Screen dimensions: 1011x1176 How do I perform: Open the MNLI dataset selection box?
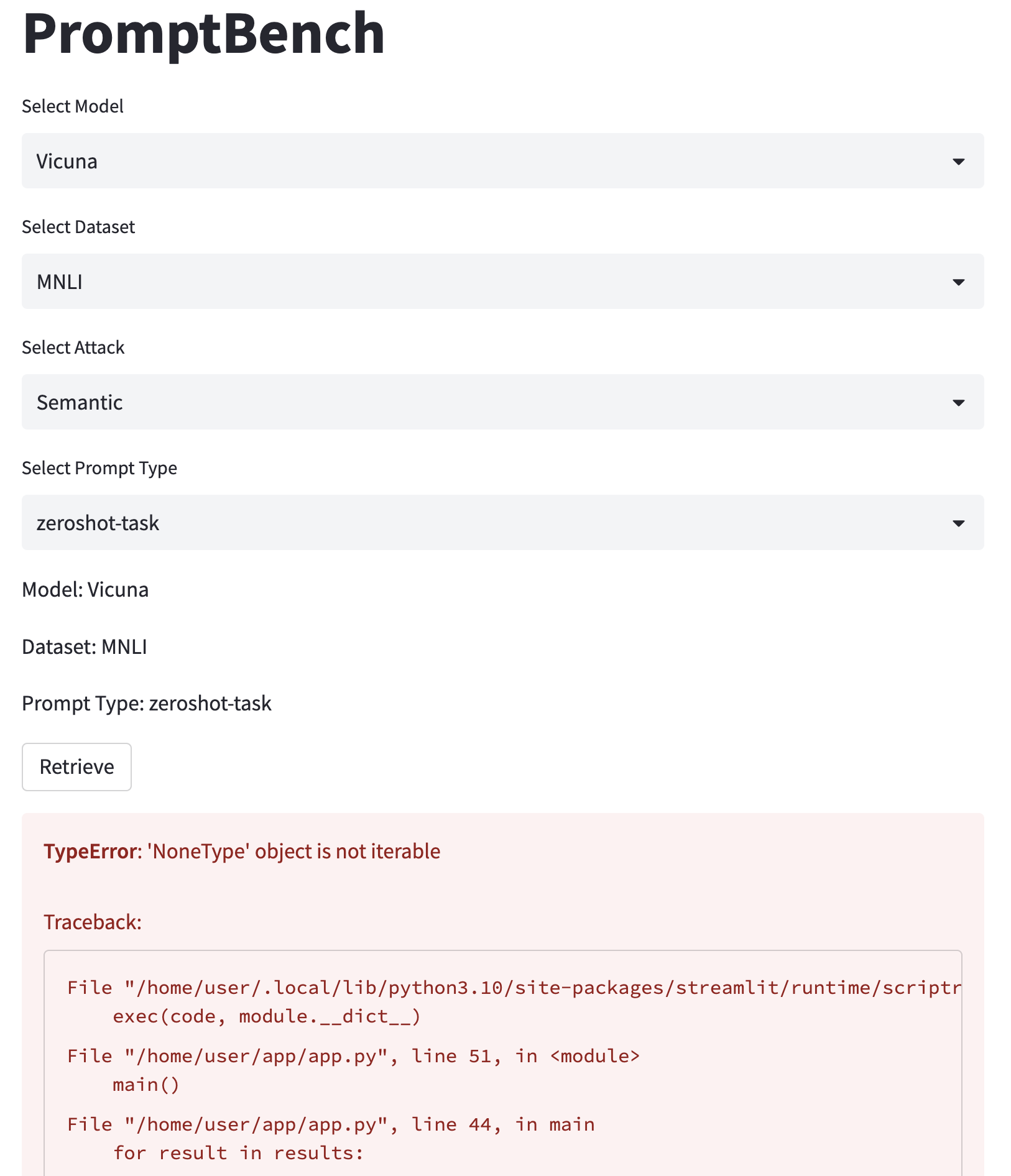tap(435, 282)
